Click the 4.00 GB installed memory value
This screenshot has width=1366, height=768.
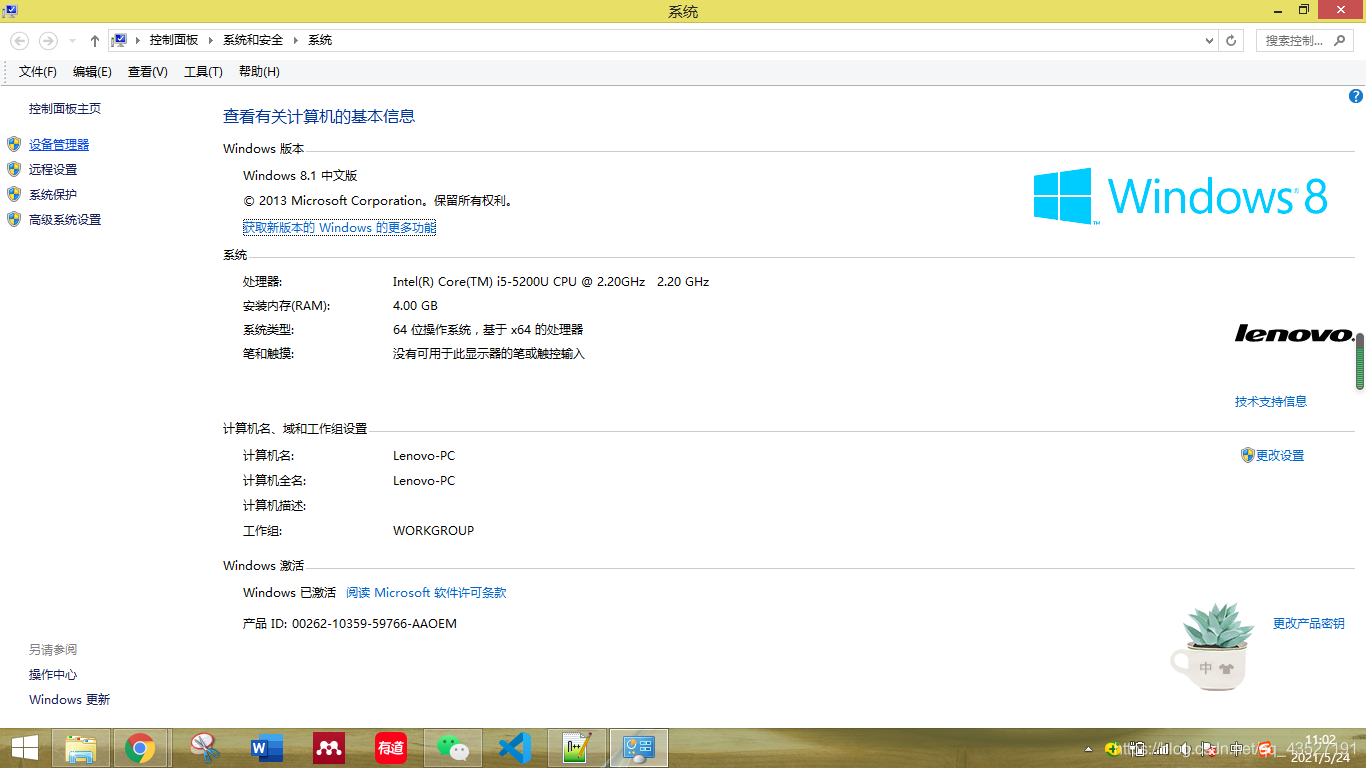click(415, 306)
